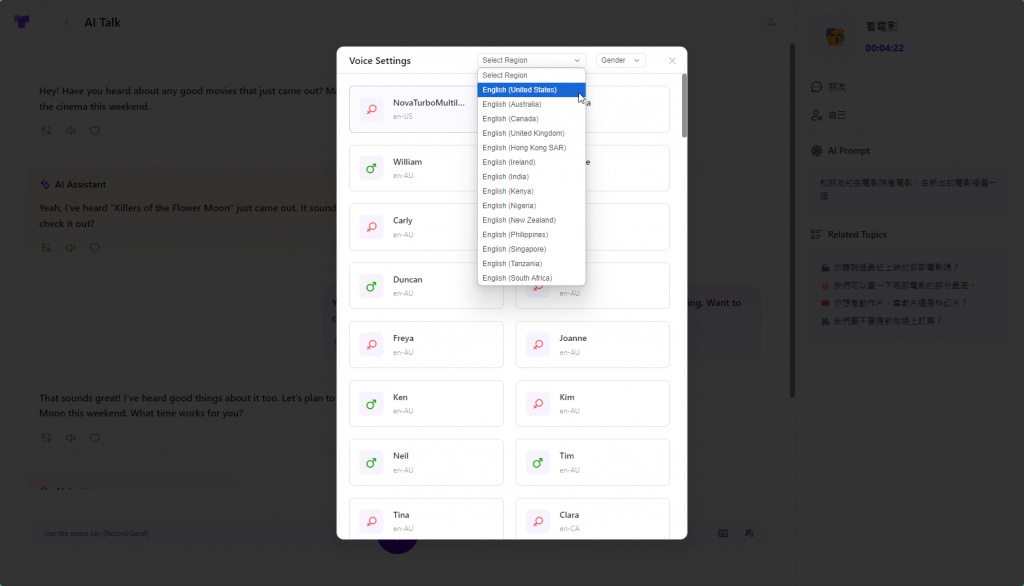Viewport: 1024px width, 586px height.
Task: Choose the Clara en-CA voice
Action: (x=592, y=519)
